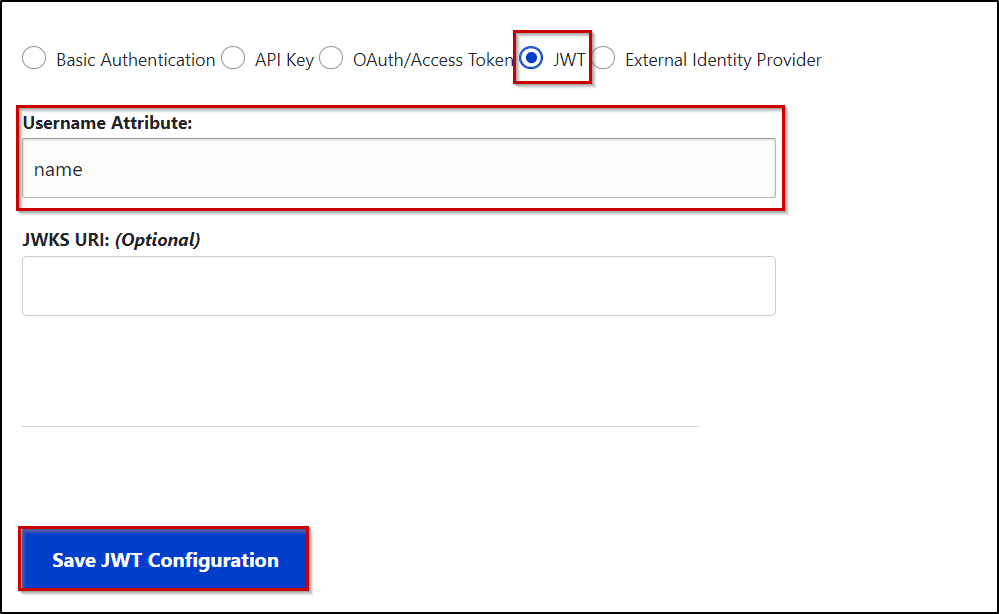
Task: Focus the Username Attribute input field
Action: [x=398, y=169]
